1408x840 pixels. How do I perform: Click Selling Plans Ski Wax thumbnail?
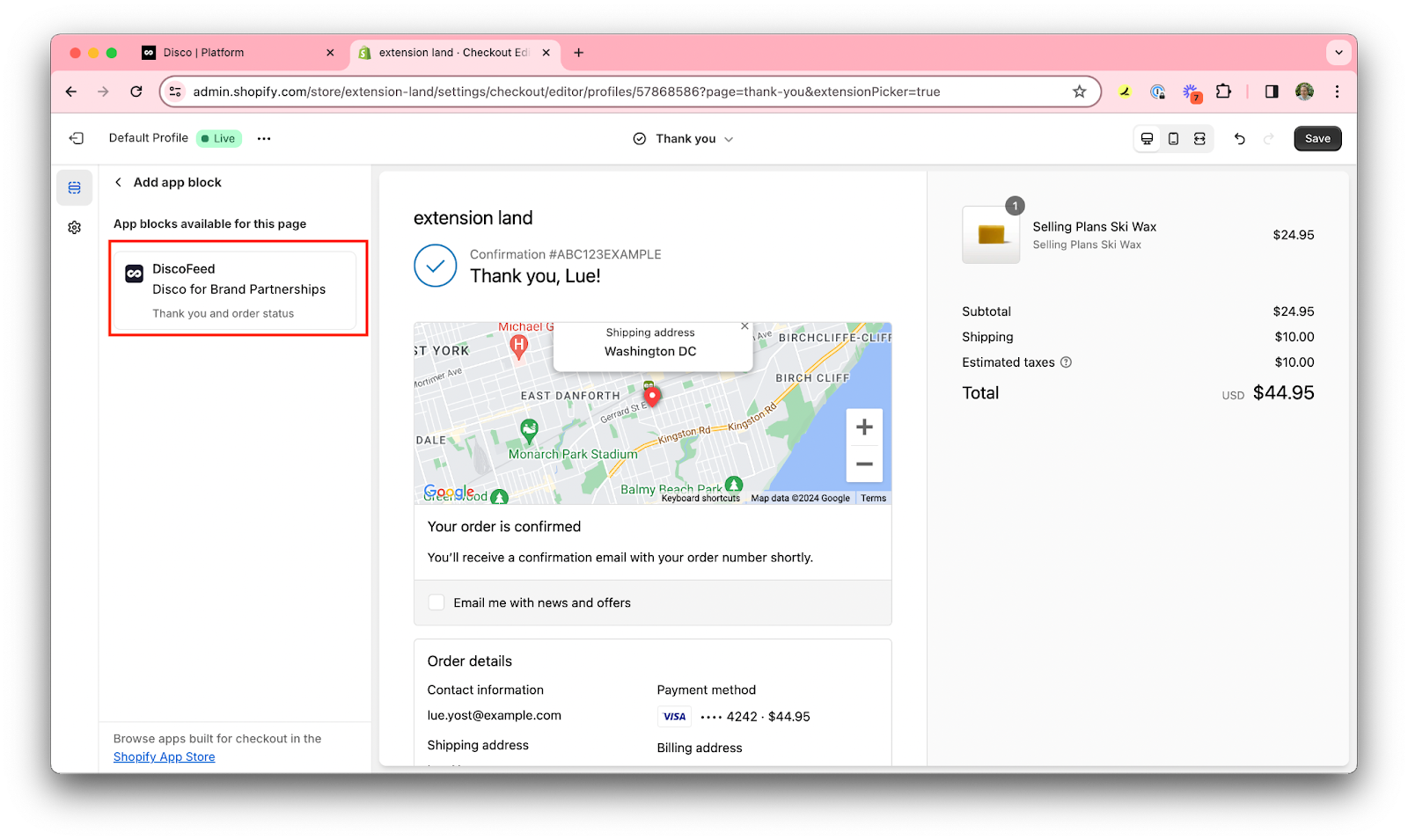click(x=991, y=235)
